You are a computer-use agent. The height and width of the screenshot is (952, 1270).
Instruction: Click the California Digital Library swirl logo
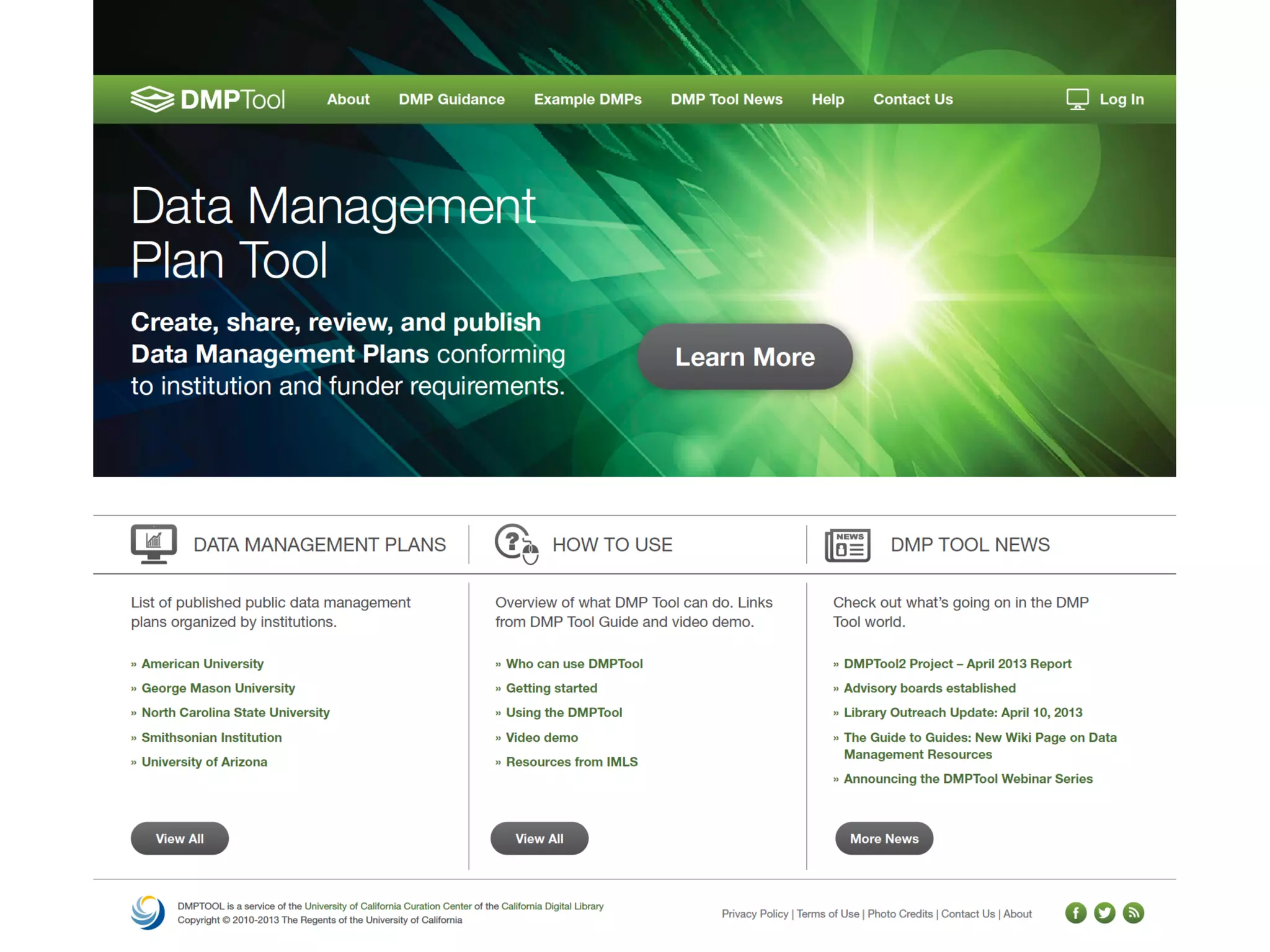click(148, 912)
